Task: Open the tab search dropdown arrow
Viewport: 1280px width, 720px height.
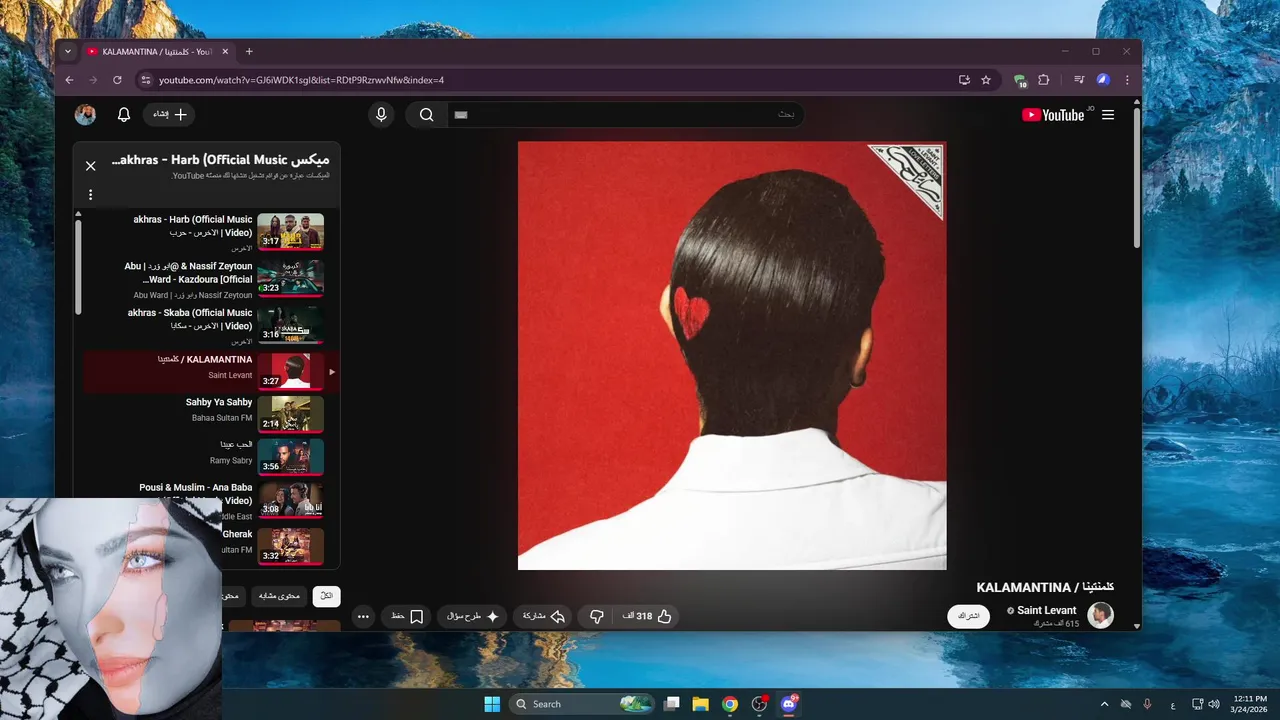Action: click(x=68, y=51)
